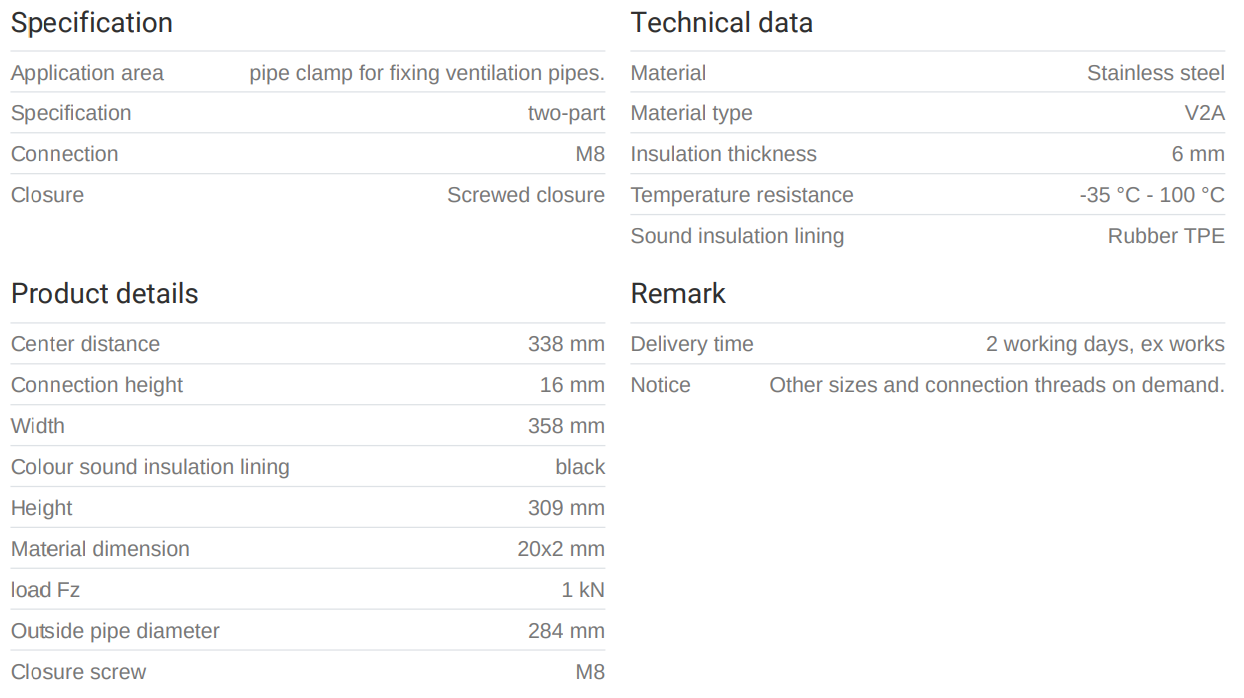Click the Center distance 338 mm value
1244x698 pixels.
pyautogui.click(x=566, y=344)
